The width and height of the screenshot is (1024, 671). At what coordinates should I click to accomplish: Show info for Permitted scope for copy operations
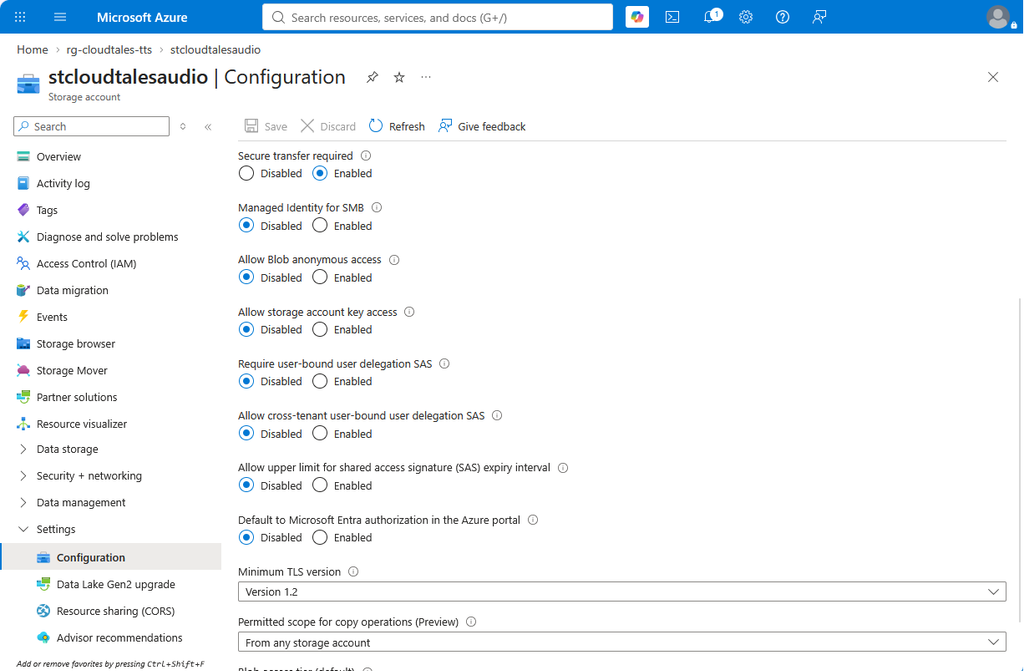[x=471, y=622]
